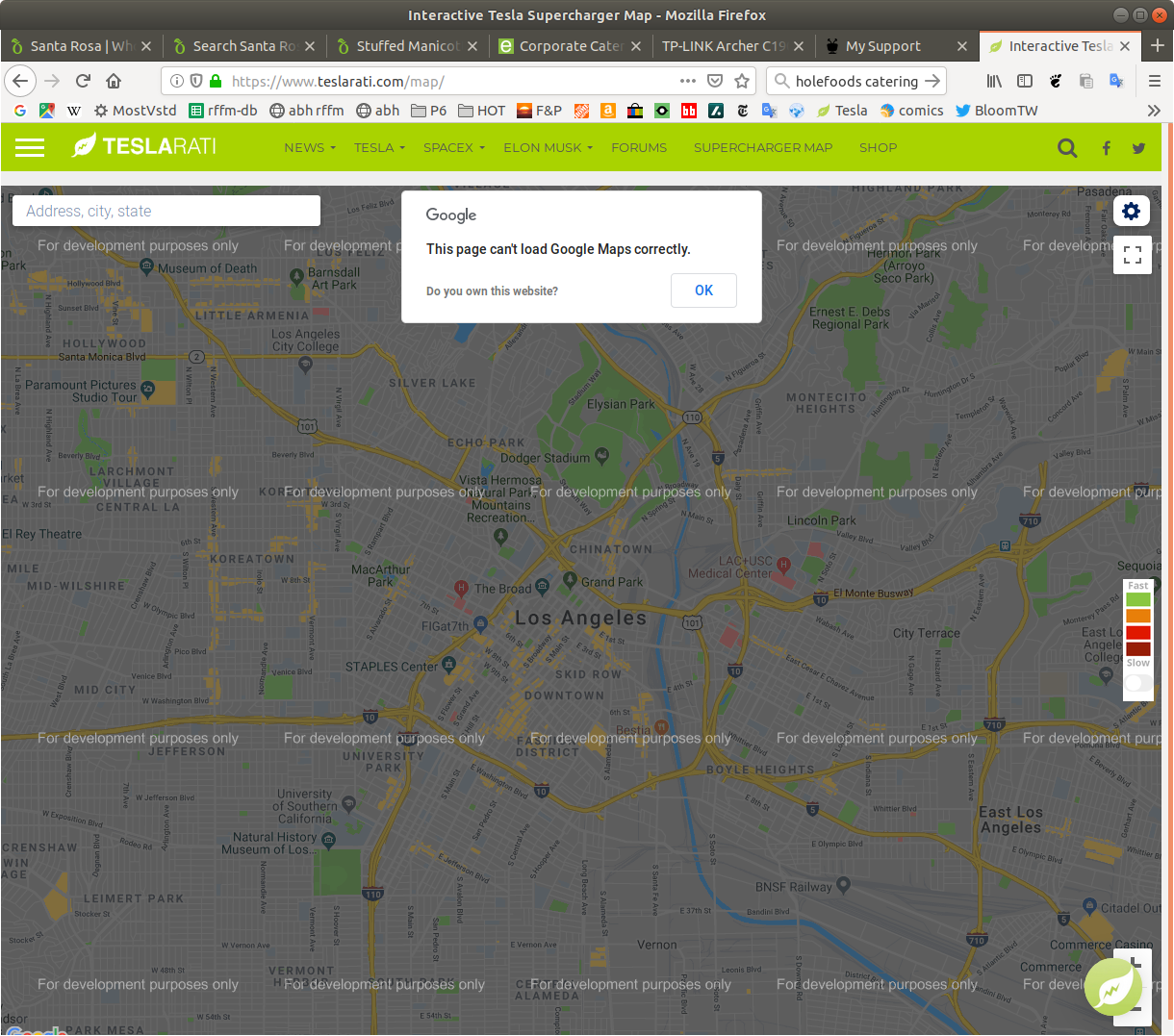1174x1036 pixels.
Task: Switch to the Search Santa Ro tab
Action: click(244, 45)
